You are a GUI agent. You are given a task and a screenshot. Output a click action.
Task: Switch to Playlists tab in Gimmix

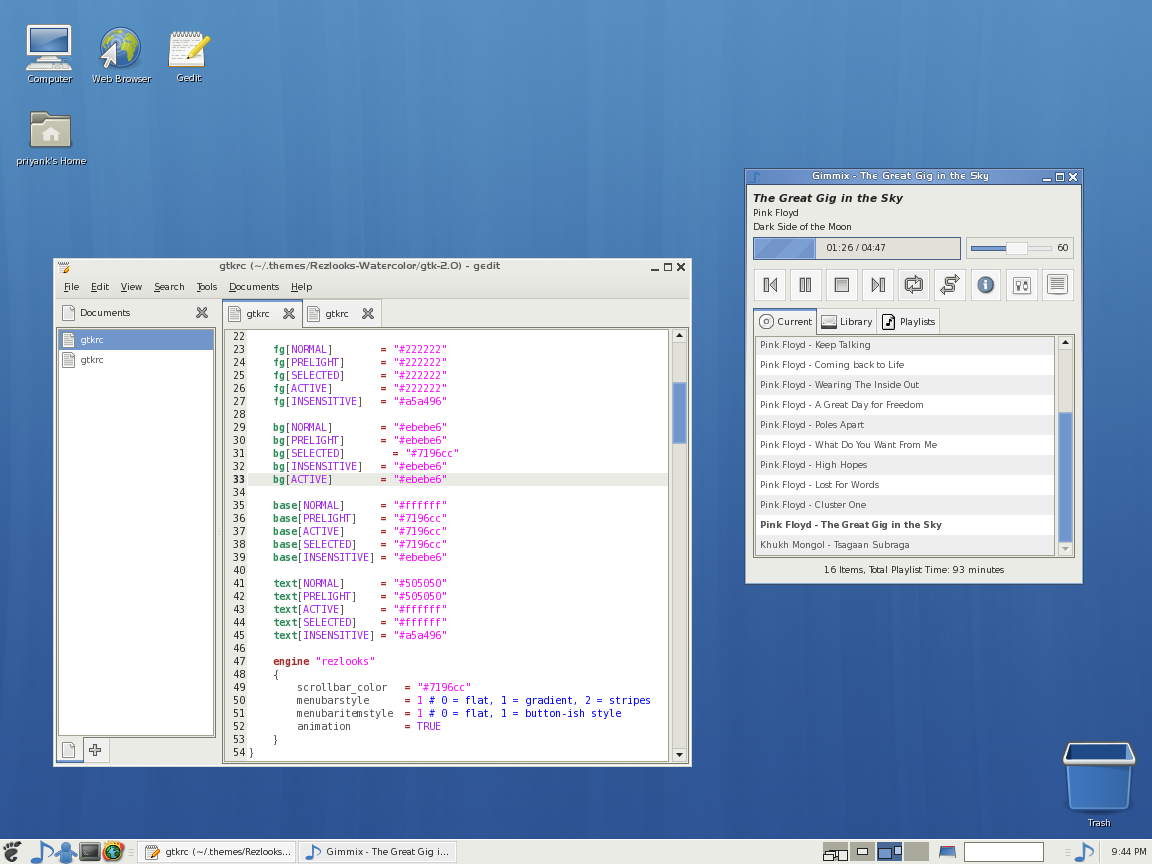pos(908,322)
